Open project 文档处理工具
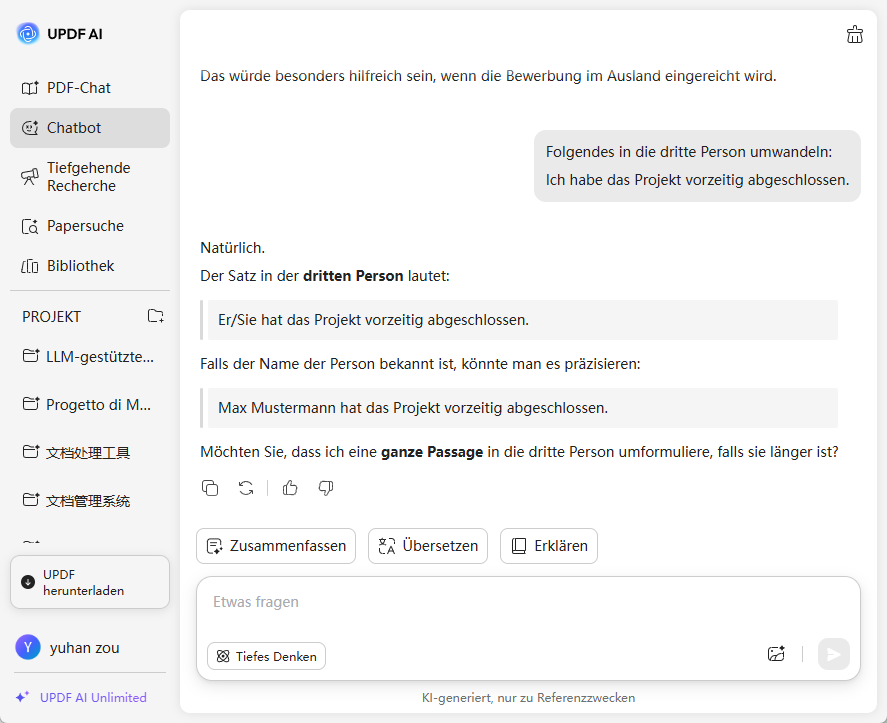The image size is (887, 723). click(90, 453)
